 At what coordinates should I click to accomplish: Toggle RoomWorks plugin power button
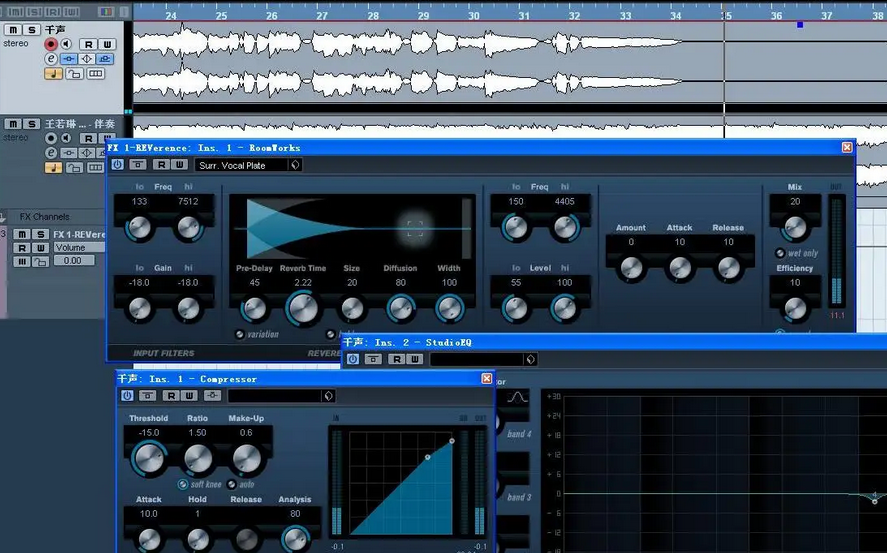[117, 165]
